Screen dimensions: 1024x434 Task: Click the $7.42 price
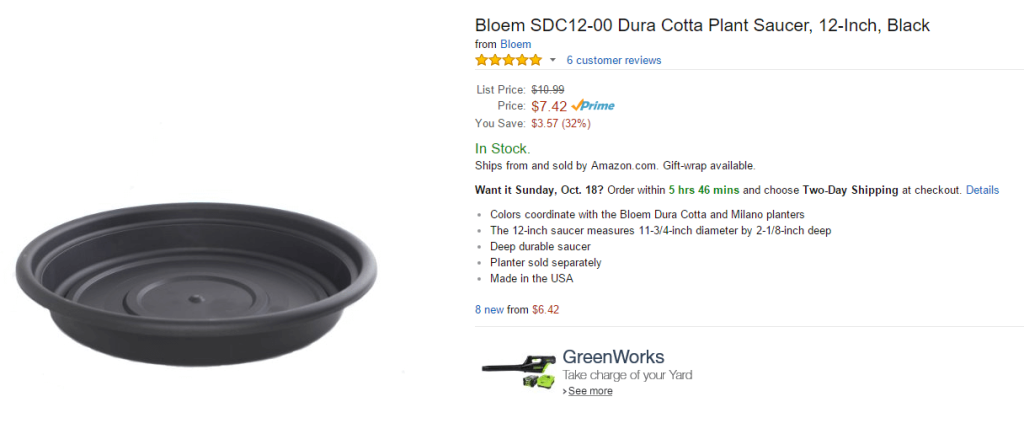click(549, 106)
